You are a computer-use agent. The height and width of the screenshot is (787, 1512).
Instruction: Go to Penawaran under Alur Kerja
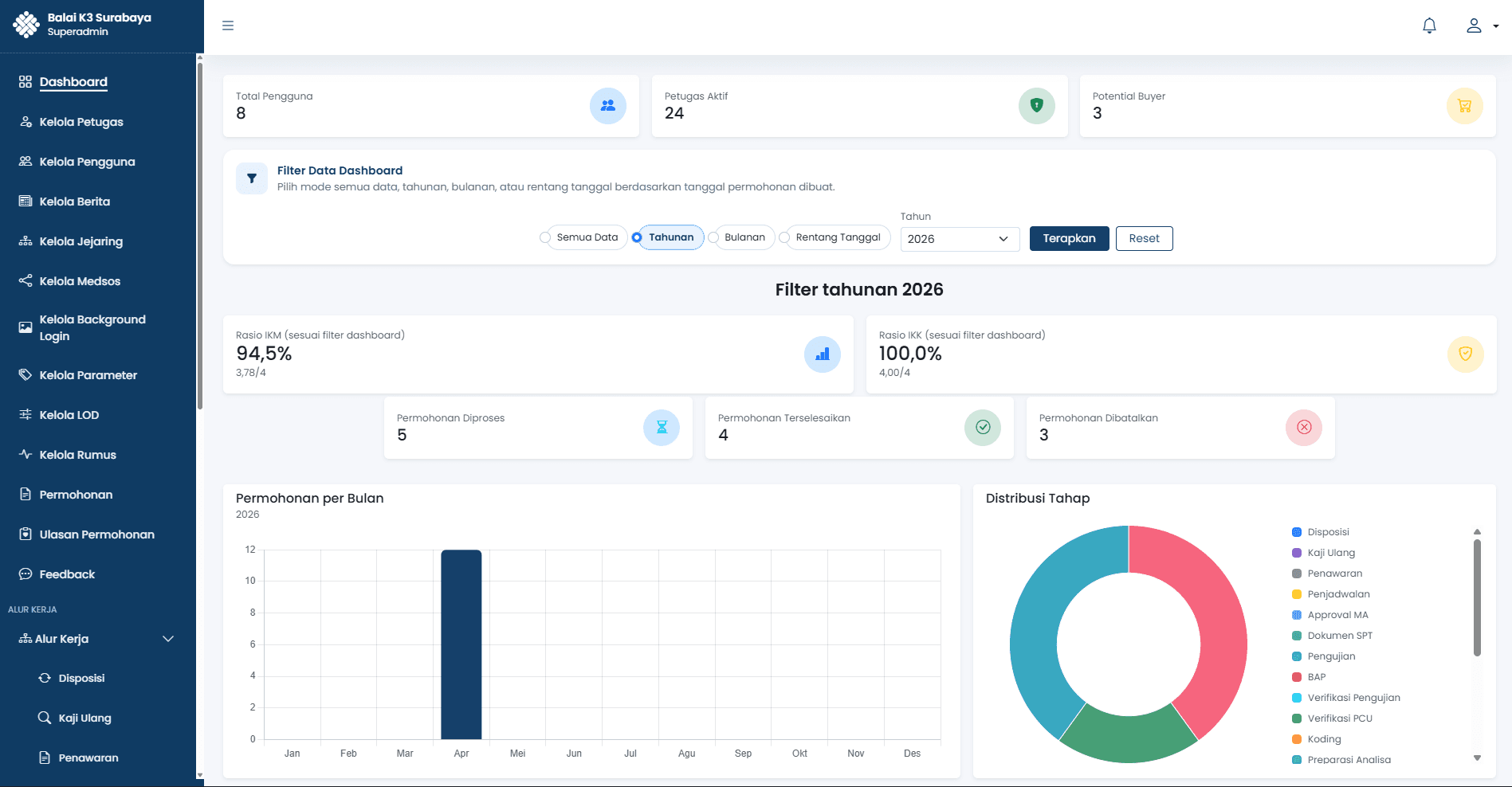(x=88, y=758)
